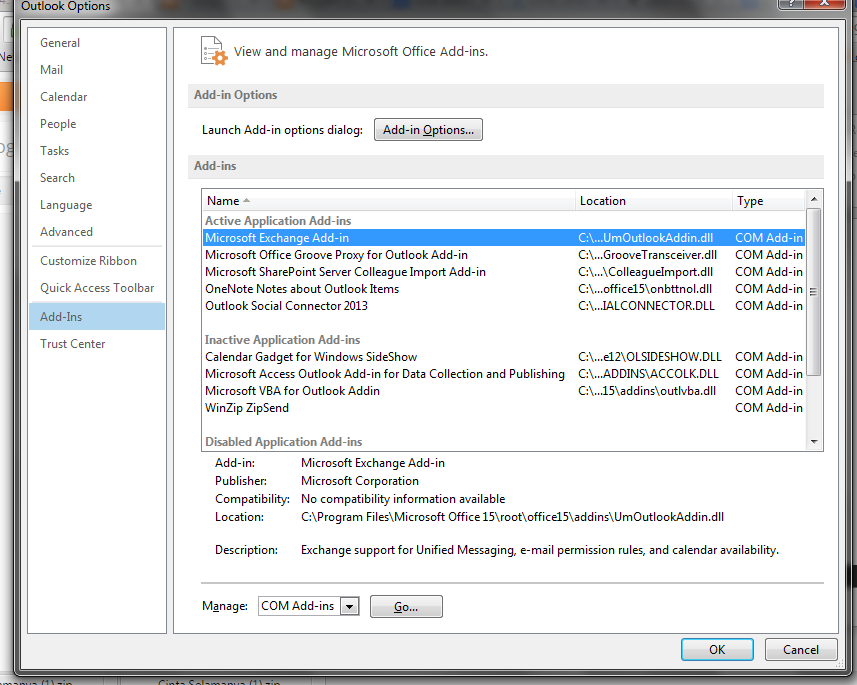Select Microsoft SharePoint Server Colleague Import Add-in

tap(503, 272)
